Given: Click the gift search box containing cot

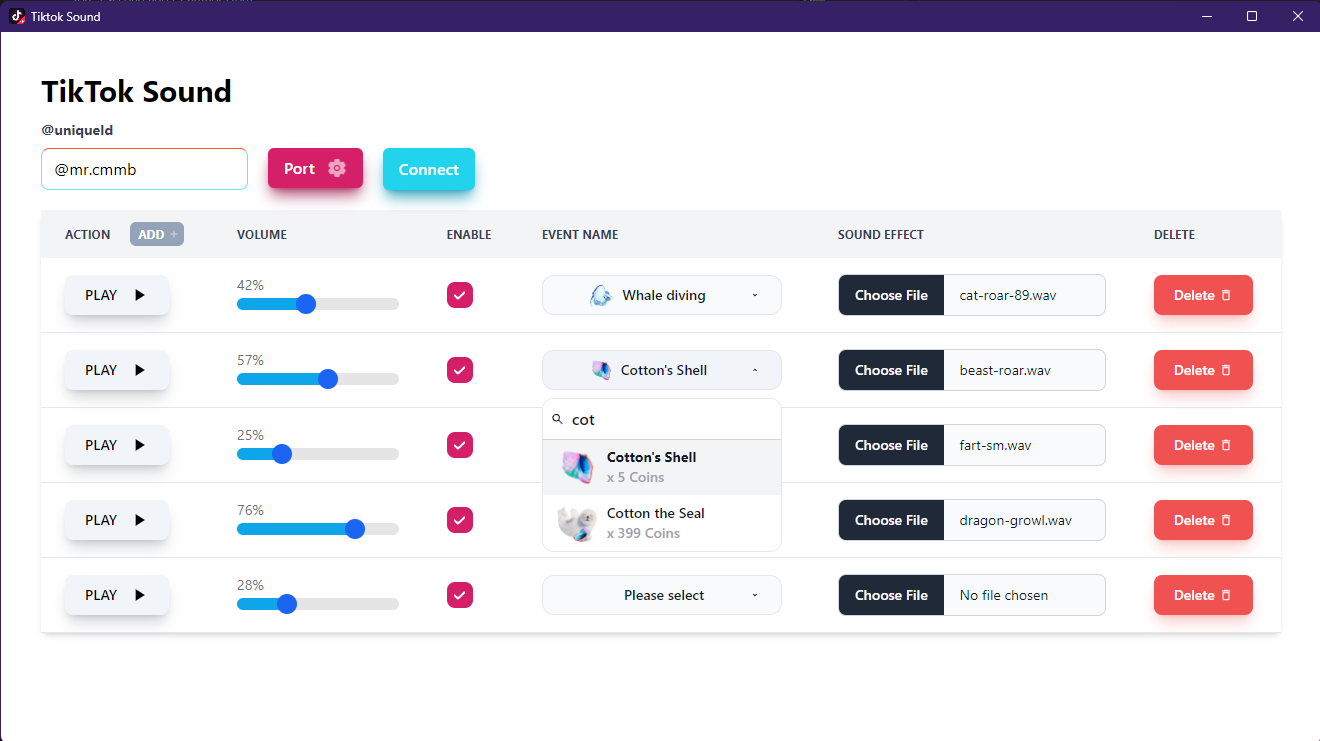Looking at the screenshot, I should pos(662,419).
